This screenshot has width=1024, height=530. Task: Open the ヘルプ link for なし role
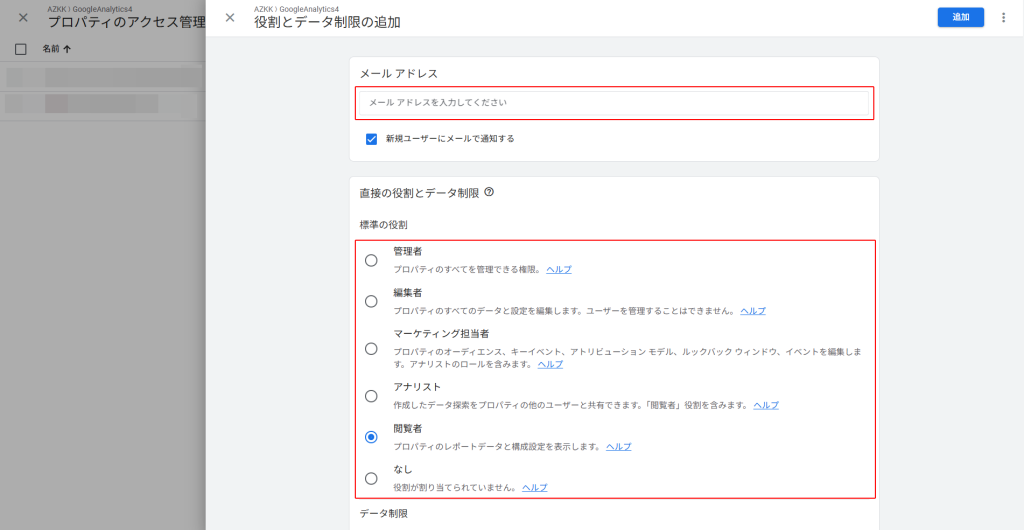pyautogui.click(x=534, y=488)
